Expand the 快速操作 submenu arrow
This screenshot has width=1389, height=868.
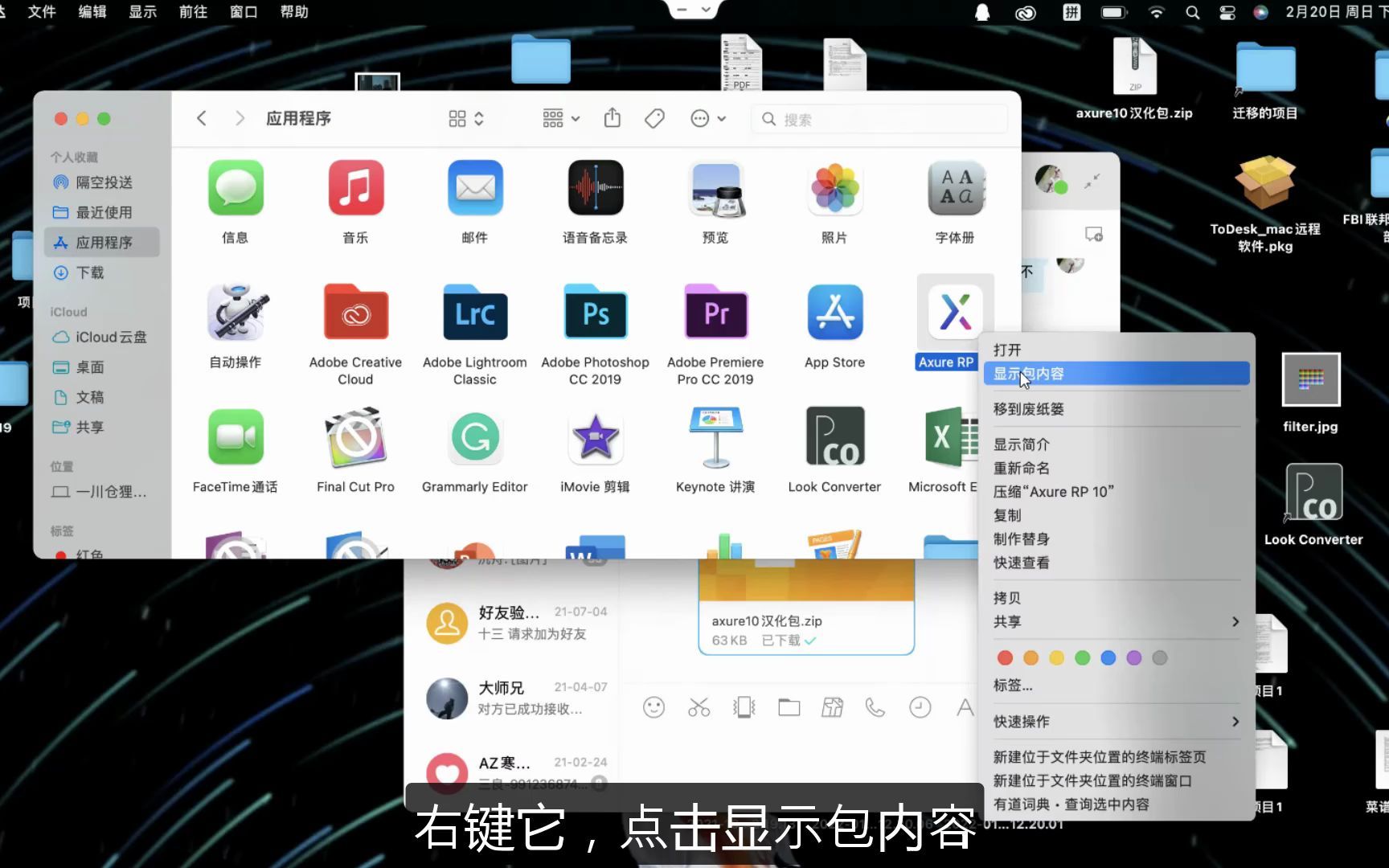(x=1235, y=722)
